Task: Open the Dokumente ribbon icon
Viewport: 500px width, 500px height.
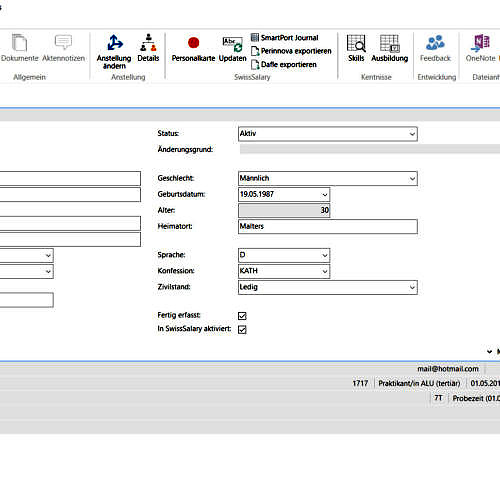Action: pos(19,43)
